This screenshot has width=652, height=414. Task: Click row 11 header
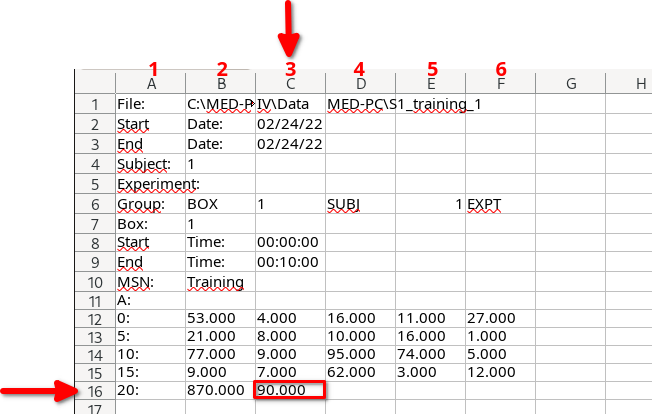point(95,301)
